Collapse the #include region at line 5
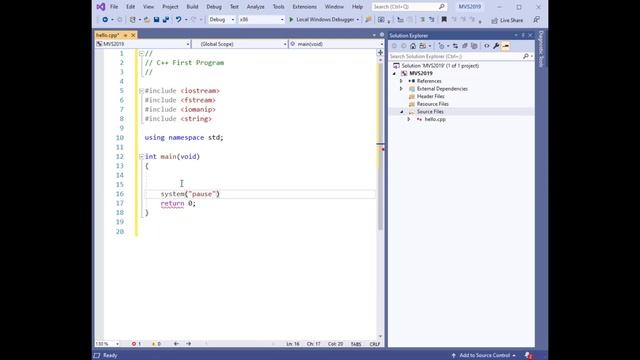This screenshot has width=640, height=360. tap(141, 91)
